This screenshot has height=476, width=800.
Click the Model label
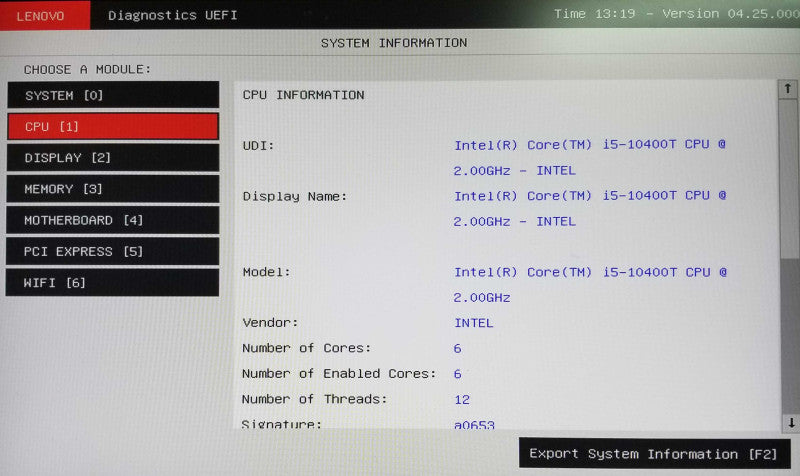[266, 272]
